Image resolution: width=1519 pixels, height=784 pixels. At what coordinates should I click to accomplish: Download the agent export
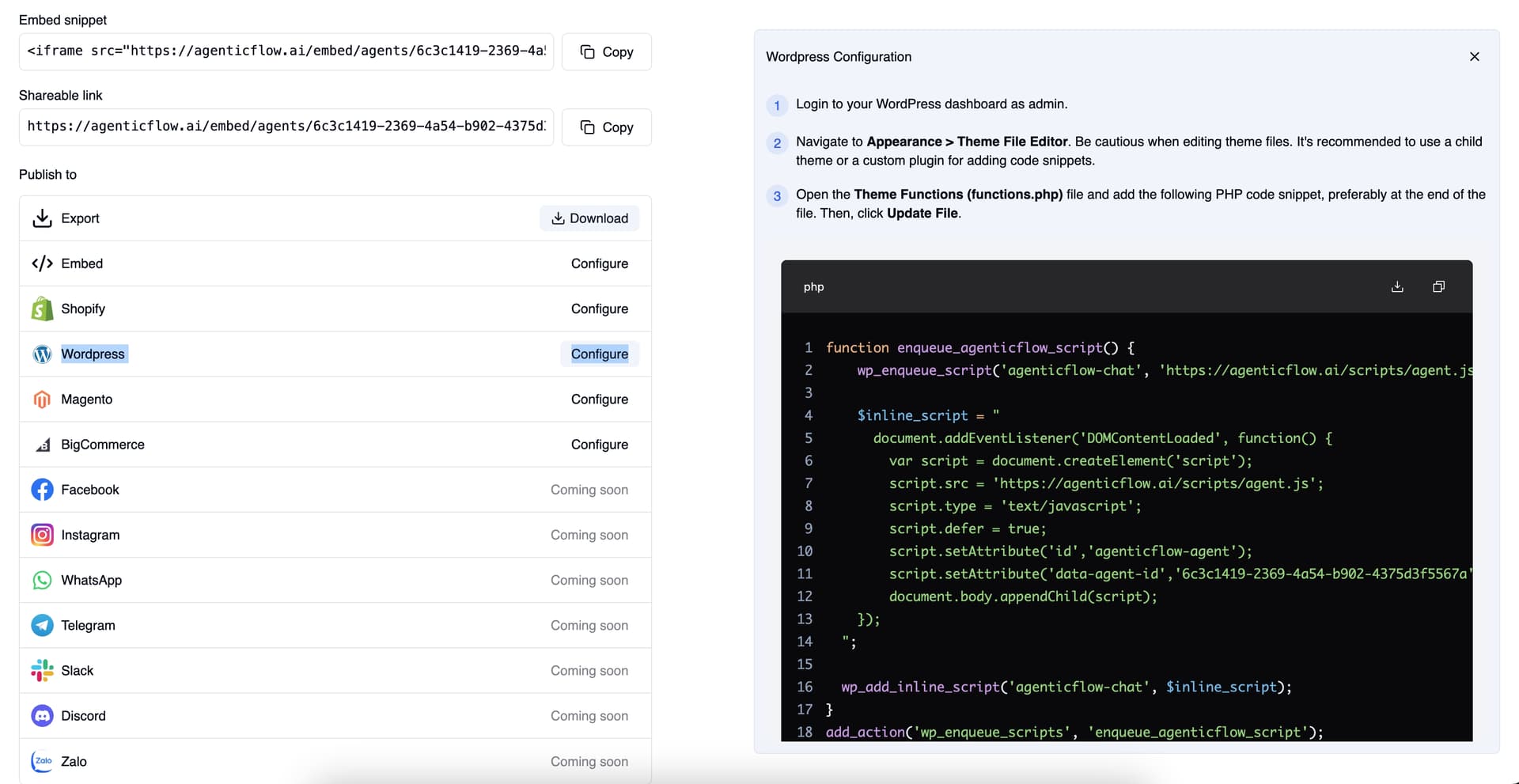coord(589,218)
